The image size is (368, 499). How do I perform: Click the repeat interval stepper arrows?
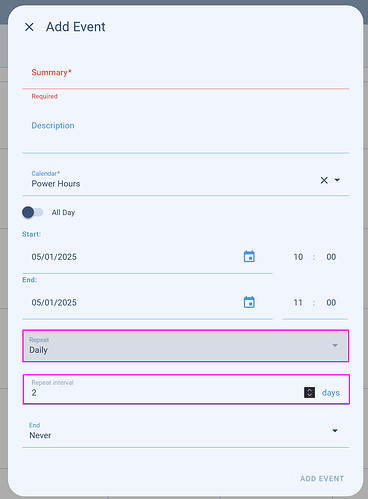click(309, 392)
